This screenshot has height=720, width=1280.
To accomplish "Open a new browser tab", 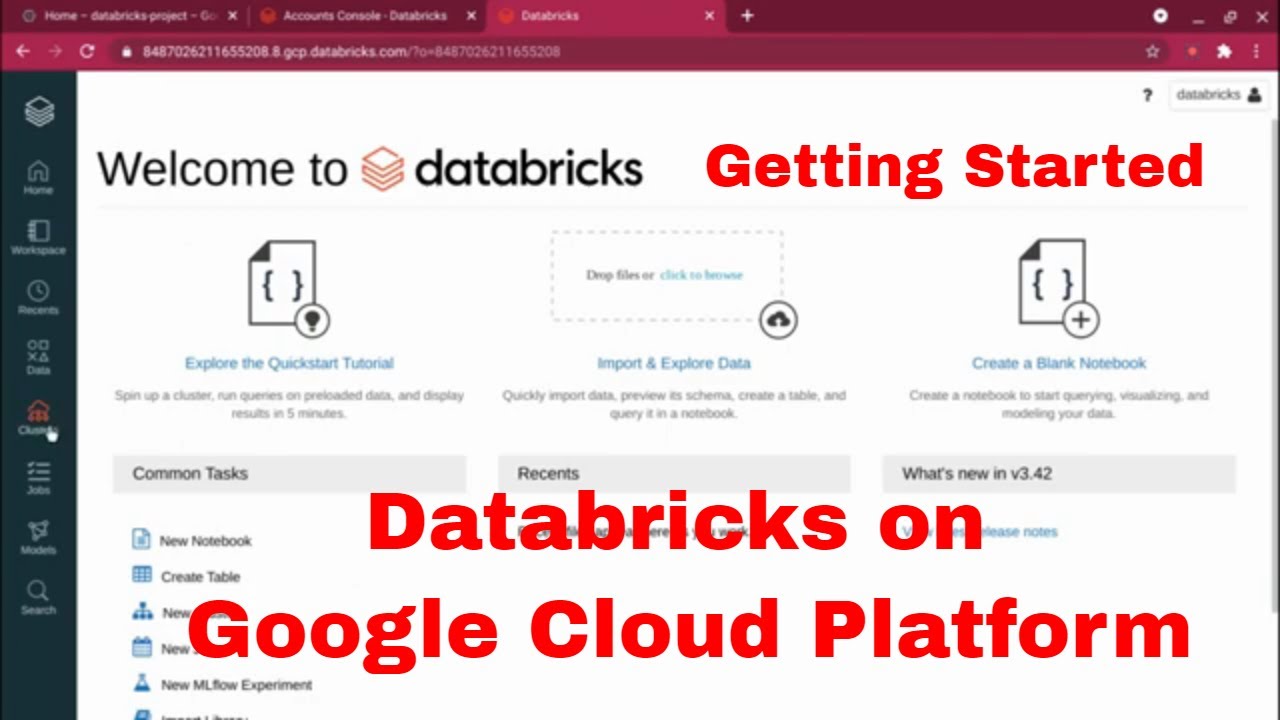I will [x=747, y=16].
